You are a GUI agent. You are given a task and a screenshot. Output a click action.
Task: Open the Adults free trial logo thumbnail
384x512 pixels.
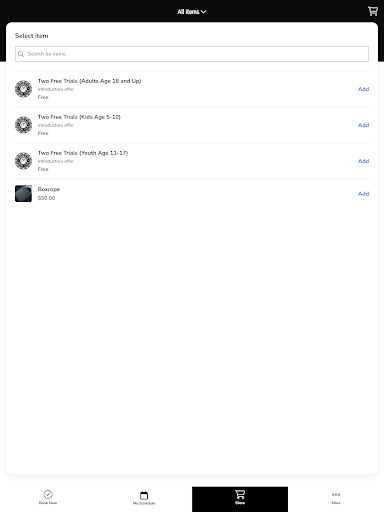[23, 89]
